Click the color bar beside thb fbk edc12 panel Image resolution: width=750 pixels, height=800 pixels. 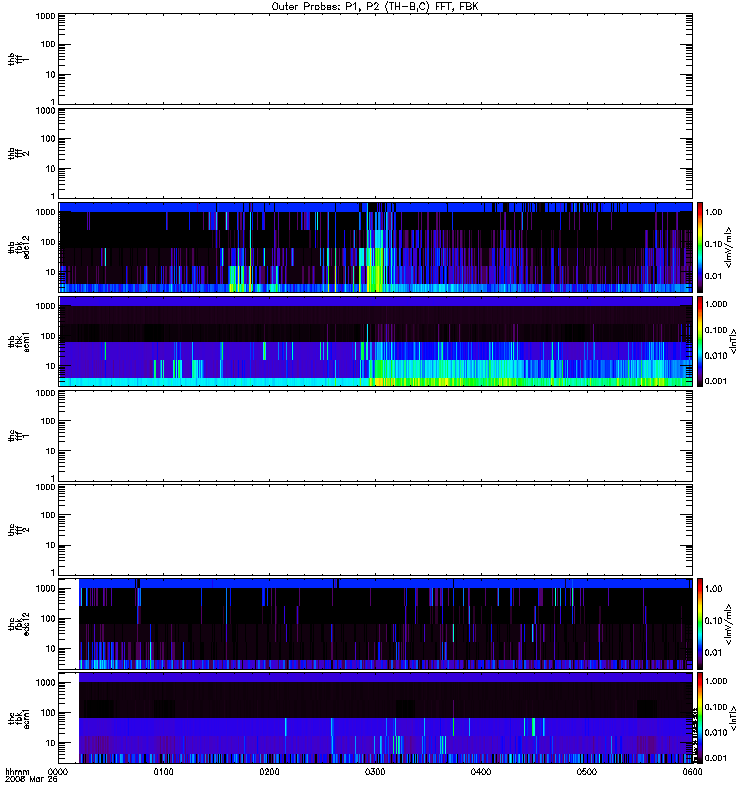(700, 247)
